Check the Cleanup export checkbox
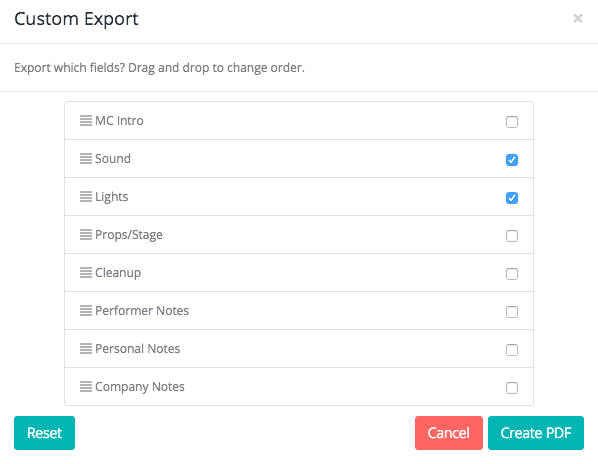 click(x=512, y=274)
